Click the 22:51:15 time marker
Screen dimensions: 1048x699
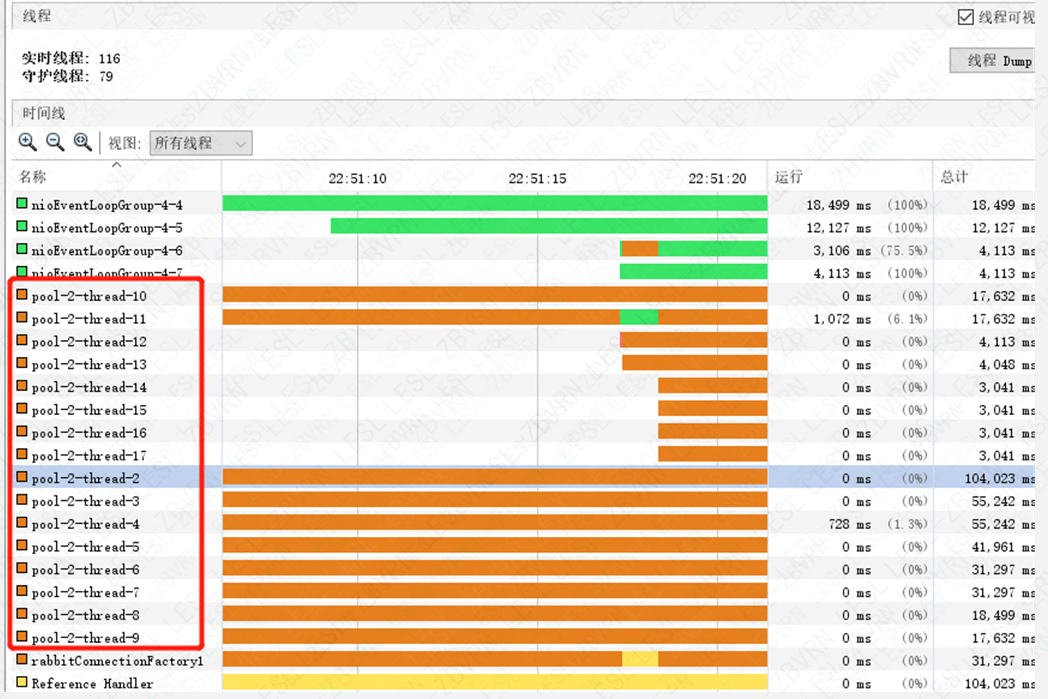[x=537, y=178]
